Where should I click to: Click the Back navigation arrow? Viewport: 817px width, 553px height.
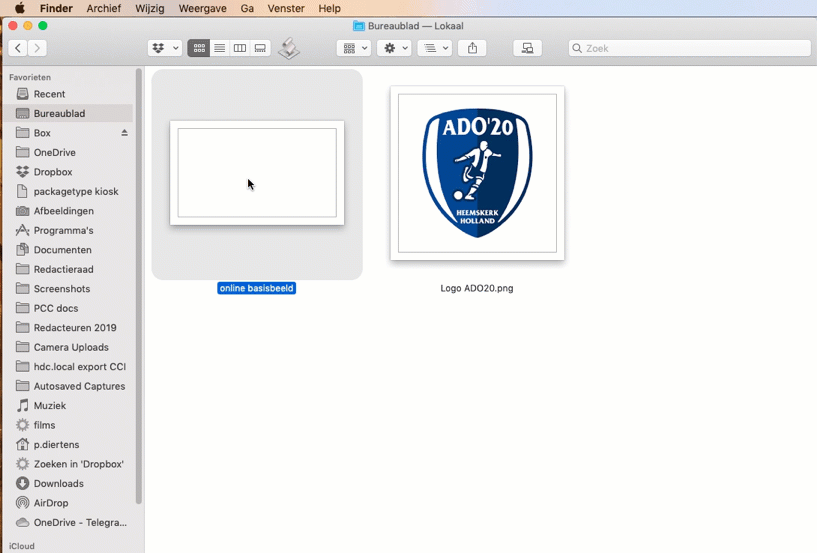point(18,48)
